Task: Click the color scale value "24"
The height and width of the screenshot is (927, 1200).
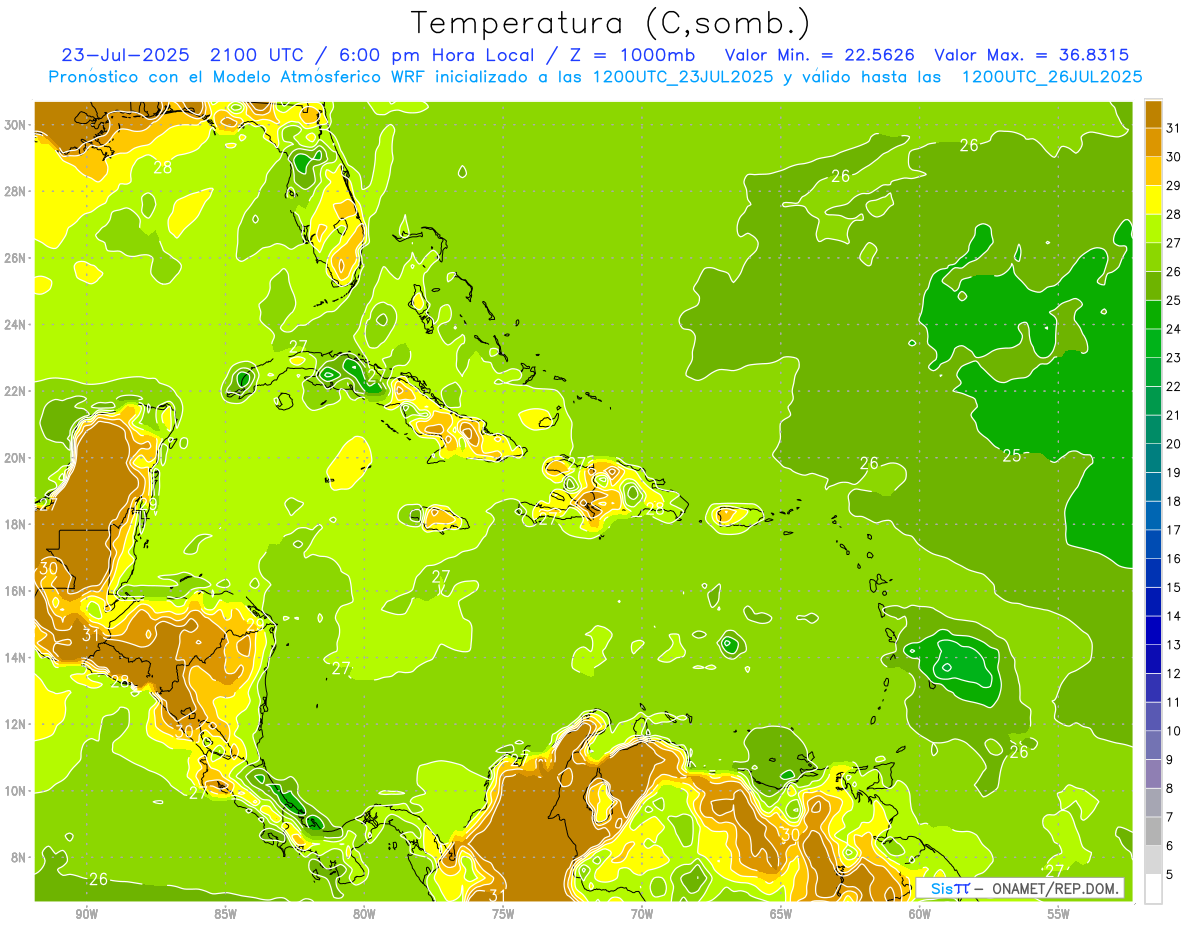Action: (x=1174, y=329)
